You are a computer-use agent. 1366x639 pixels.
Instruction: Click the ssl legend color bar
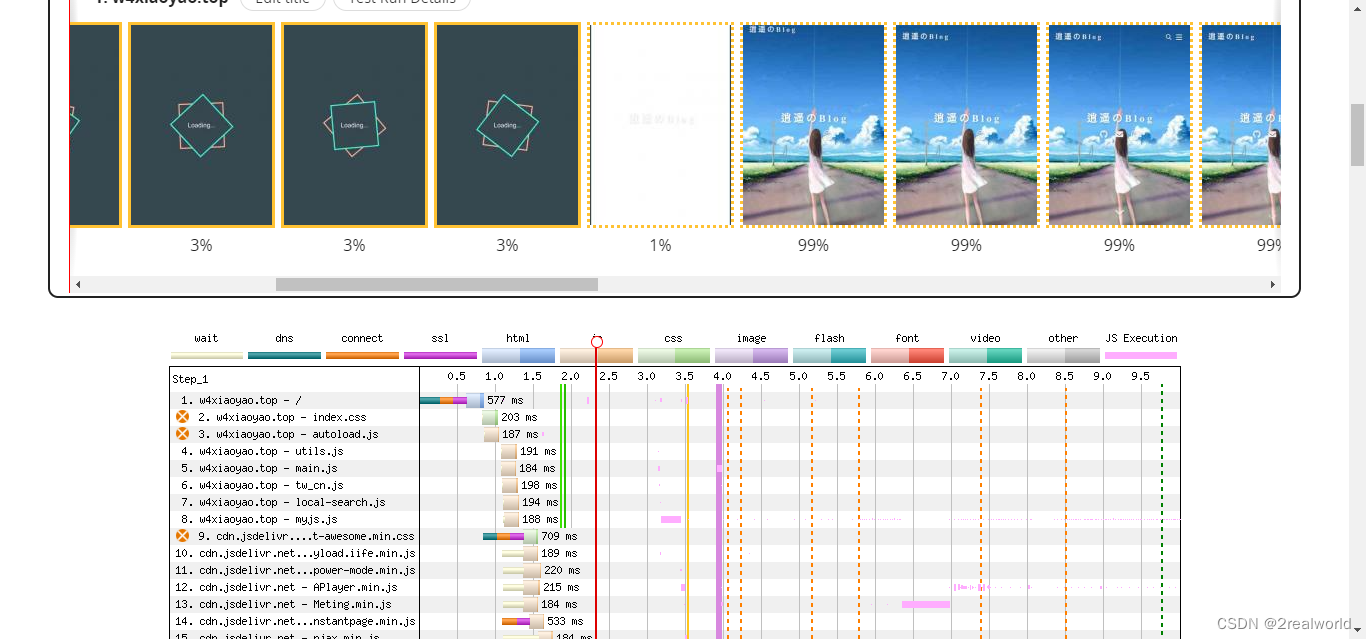(440, 355)
